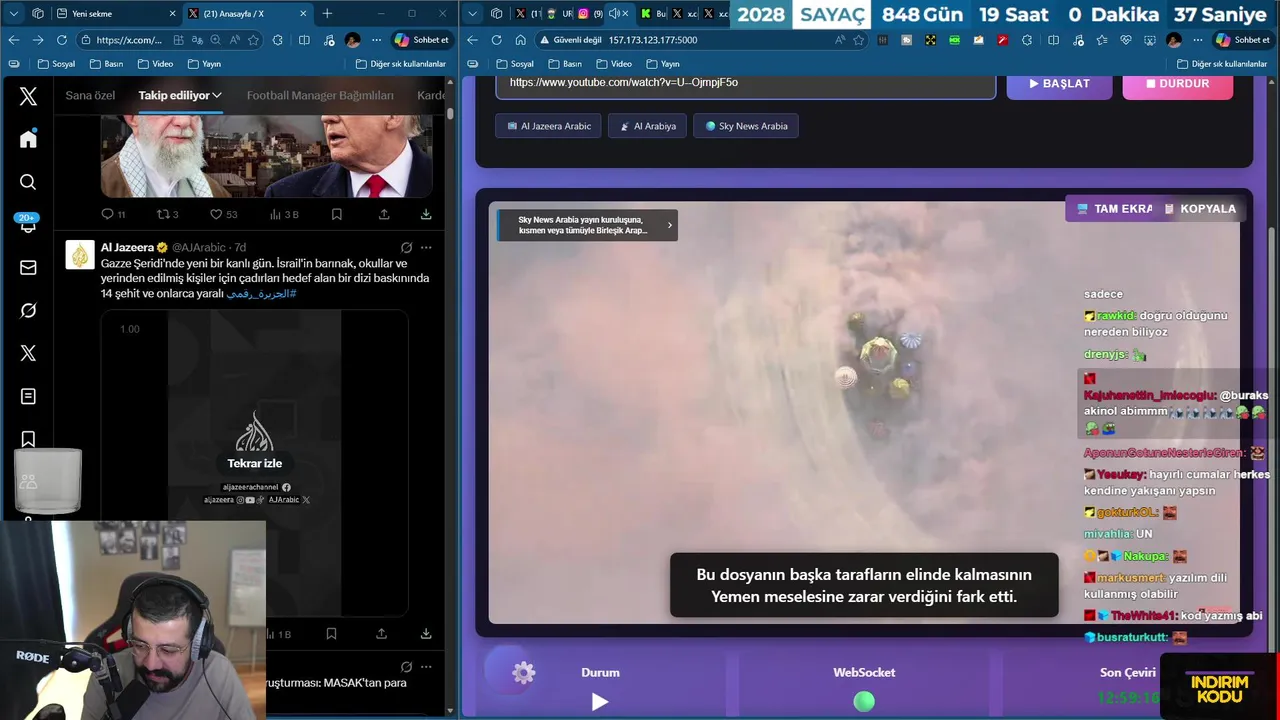Open Diğer sık kullanılanlar folder in left browser
Image resolution: width=1280 pixels, height=720 pixels.
tap(400, 64)
